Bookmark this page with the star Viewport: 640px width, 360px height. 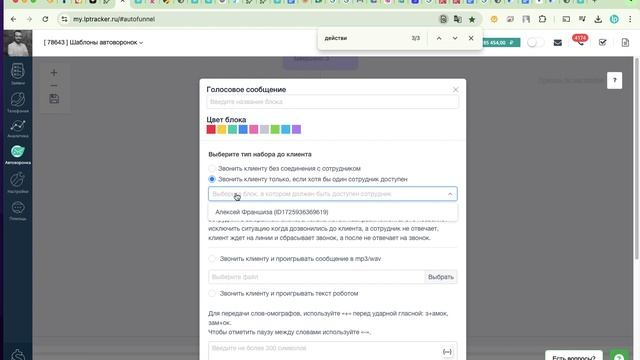472,19
